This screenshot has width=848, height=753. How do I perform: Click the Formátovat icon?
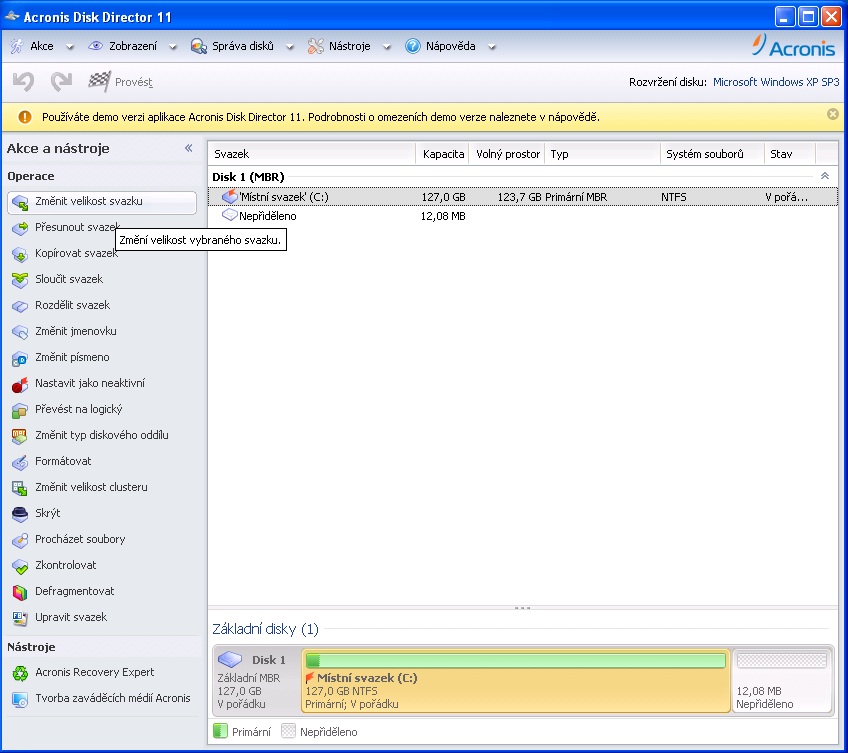coord(20,462)
